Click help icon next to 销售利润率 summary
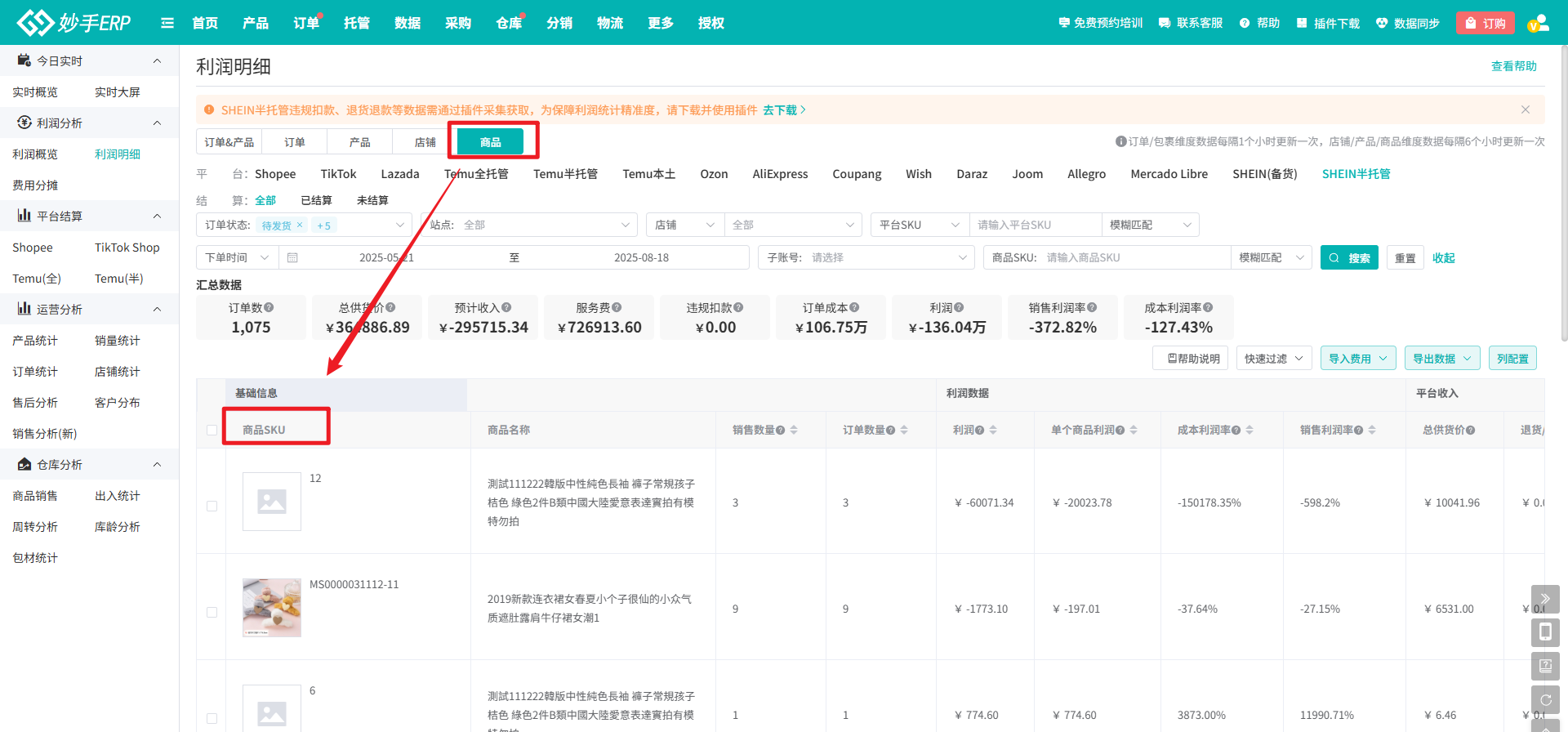The width and height of the screenshot is (1568, 732). click(x=1092, y=308)
